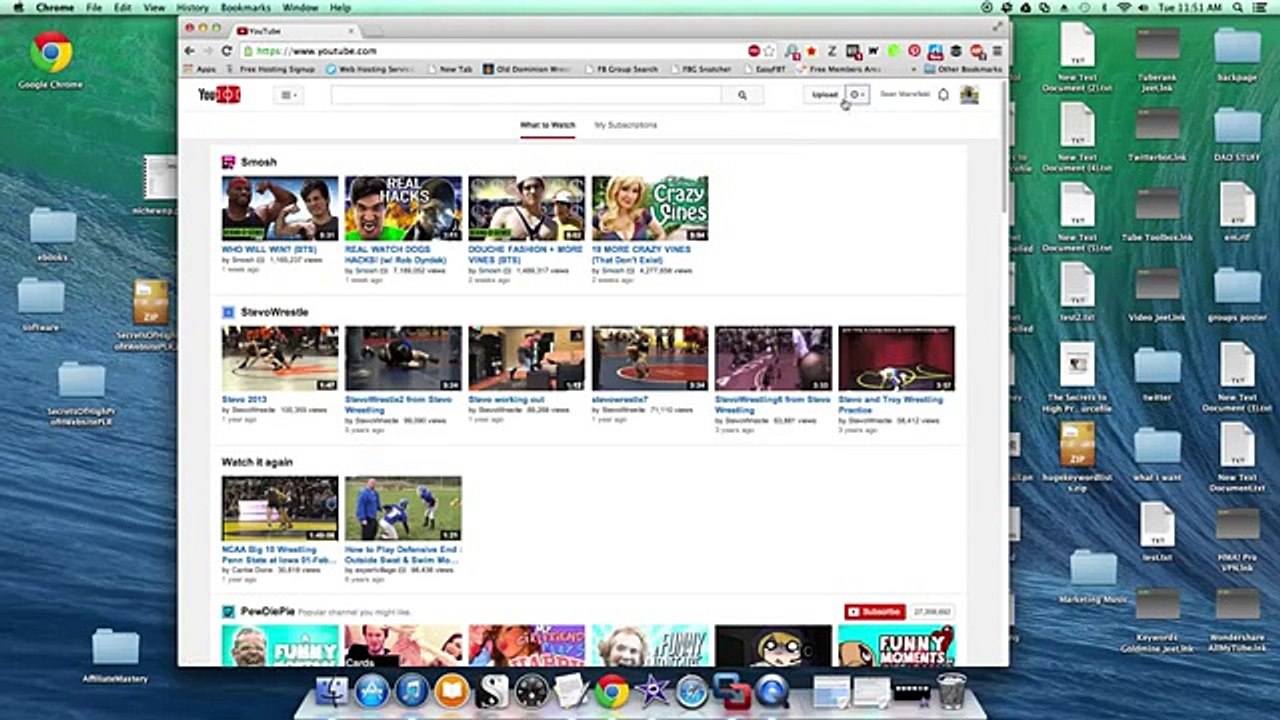This screenshot has height=720, width=1280.
Task: Open How to Play Defensive End video title
Action: [x=403, y=554]
